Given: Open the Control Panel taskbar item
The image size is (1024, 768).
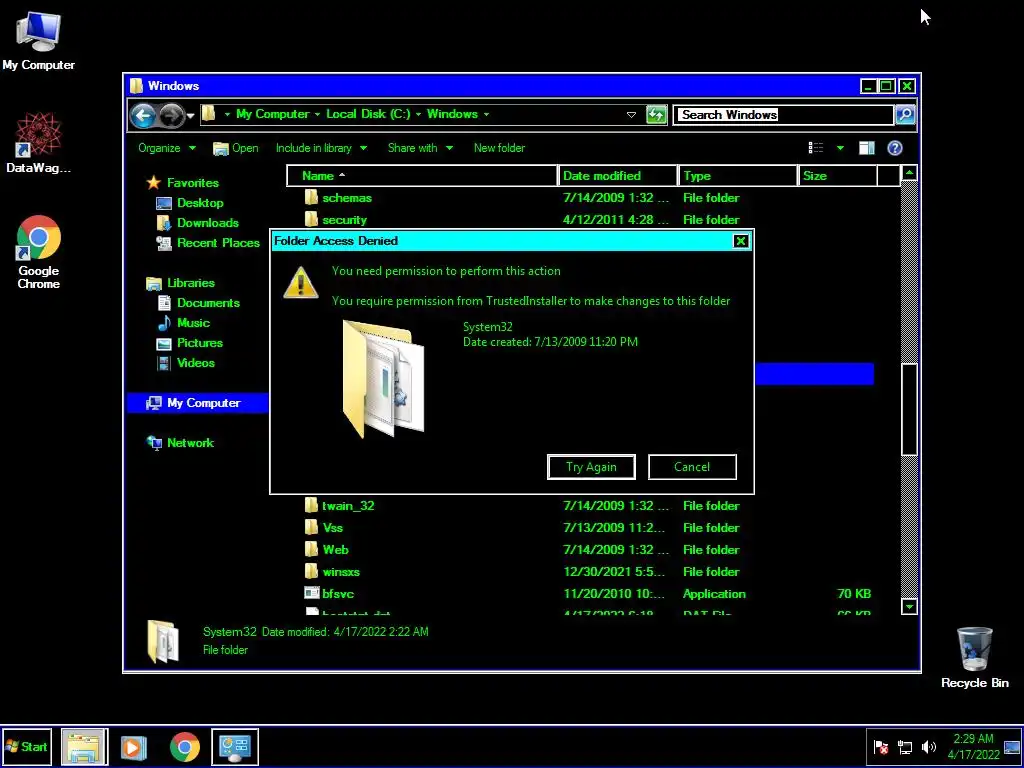Looking at the screenshot, I should pyautogui.click(x=234, y=746).
